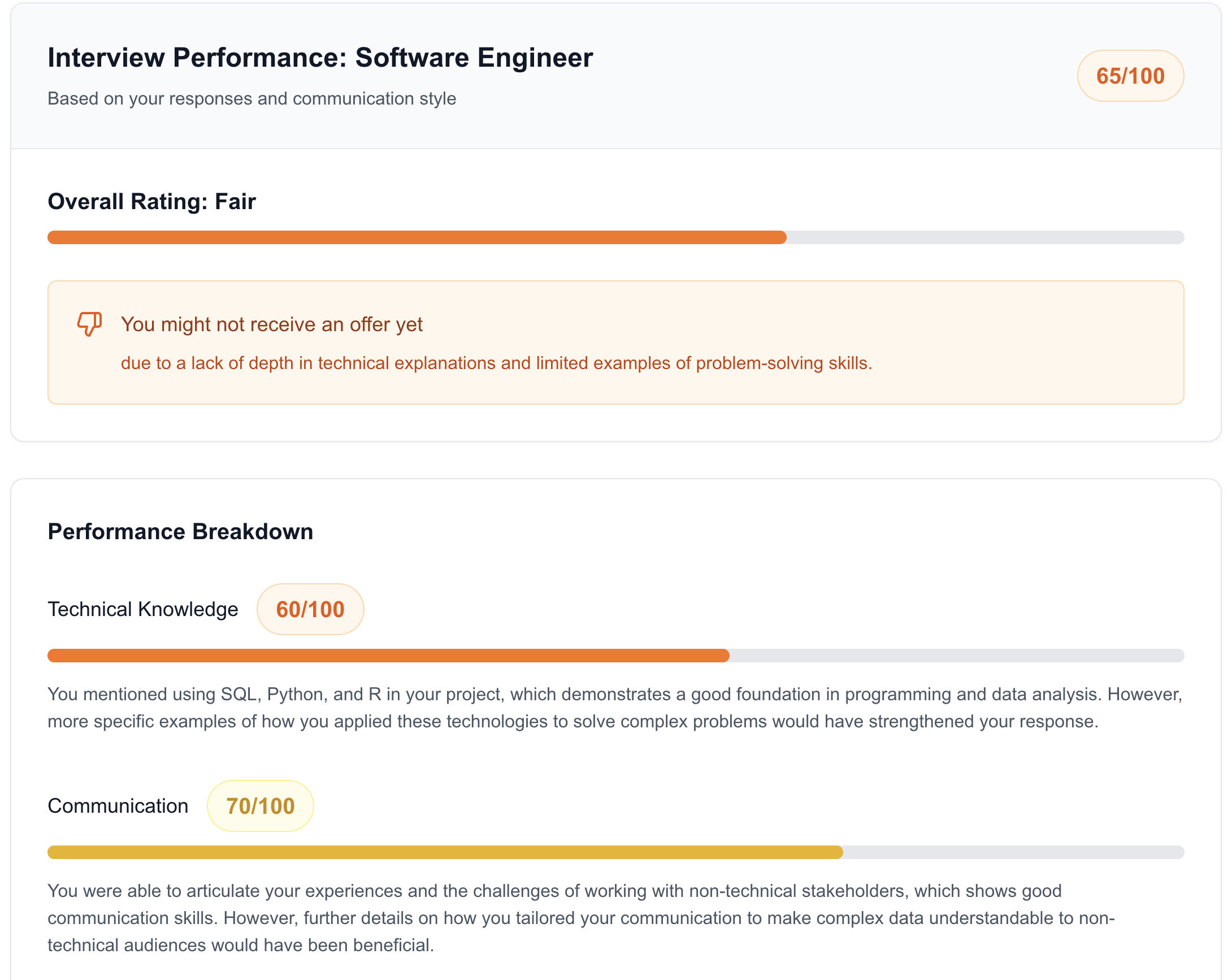Viewport: 1232px width, 980px height.
Task: Click the 'Overall Rating: Fair' heading
Action: click(151, 202)
